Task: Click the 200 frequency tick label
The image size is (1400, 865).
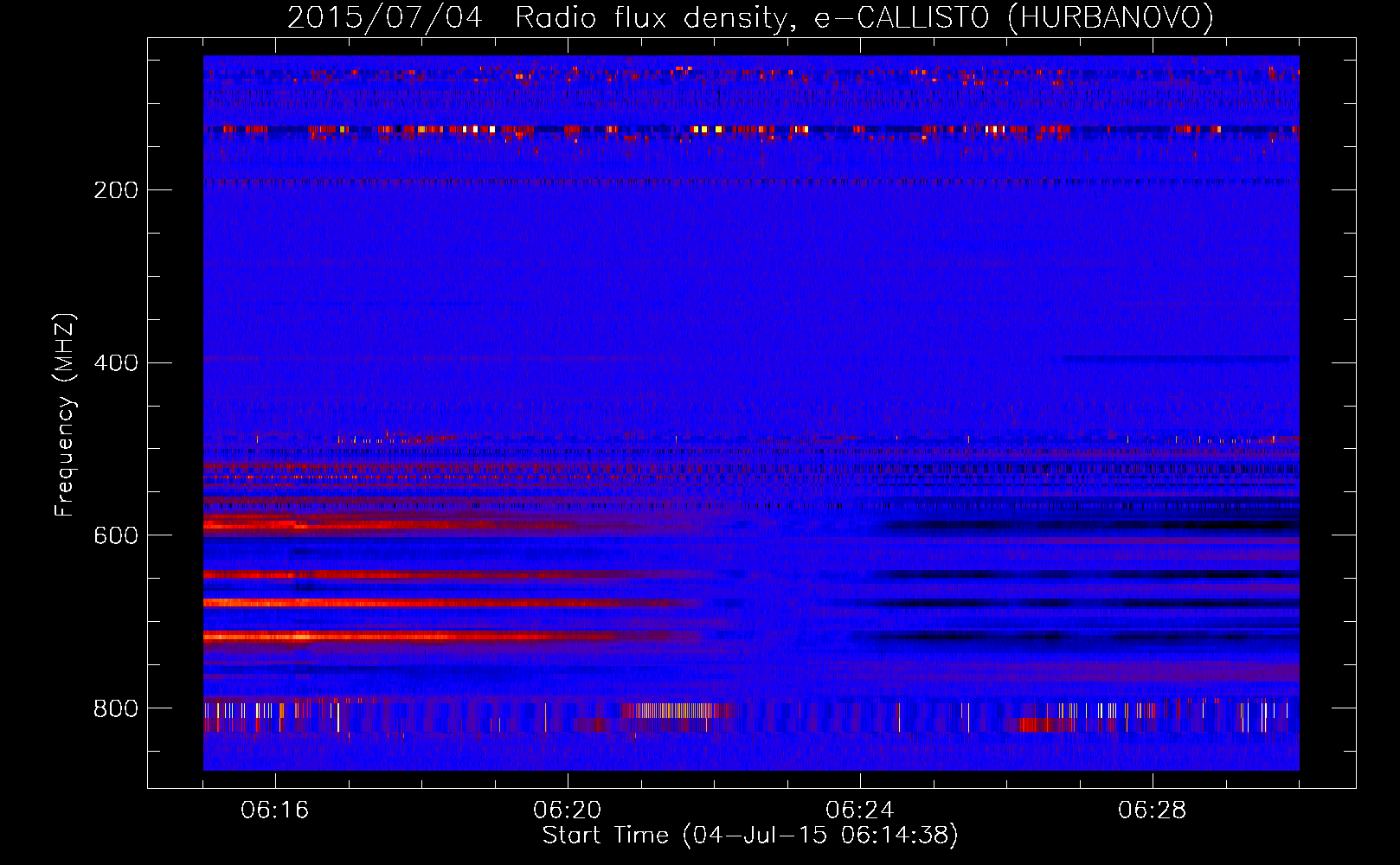Action: [x=116, y=190]
